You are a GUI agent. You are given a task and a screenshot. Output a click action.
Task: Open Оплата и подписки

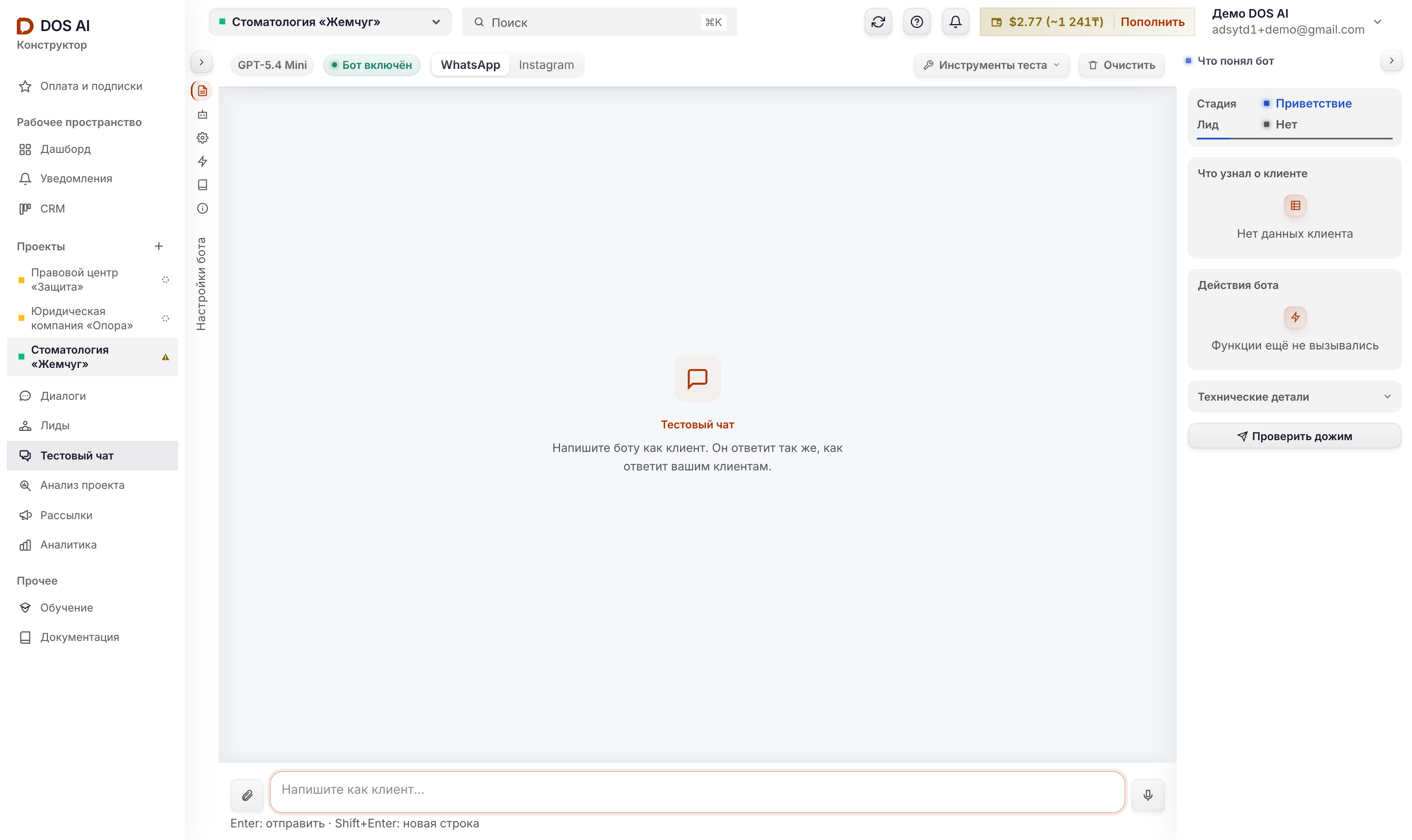tap(92, 86)
